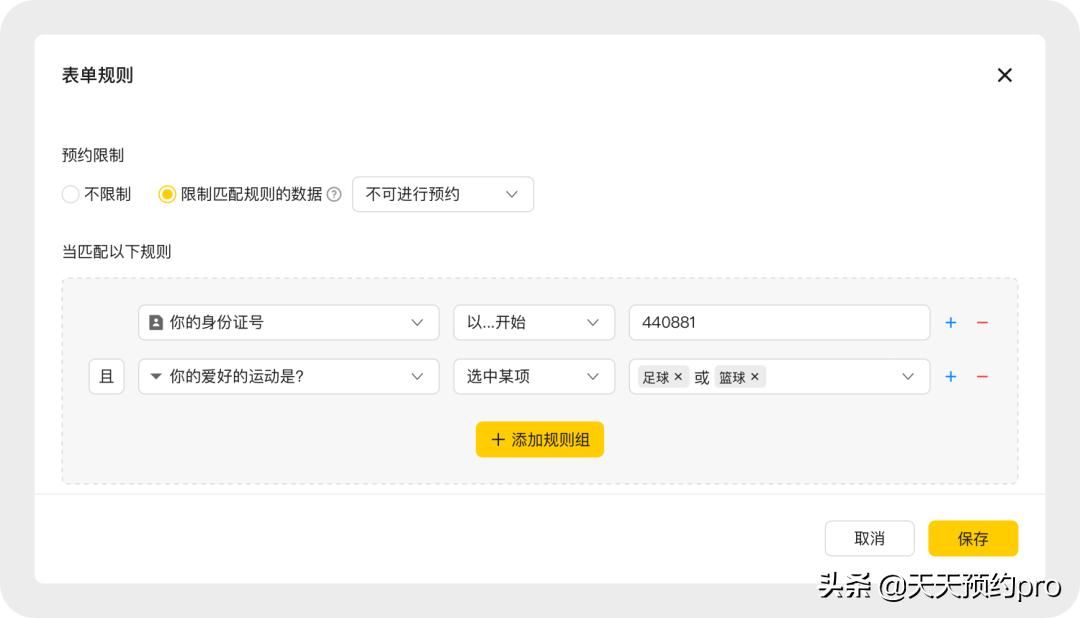The width and height of the screenshot is (1080, 618).
Task: Open the 你的身份证号 field selector dropdown
Action: [288, 322]
